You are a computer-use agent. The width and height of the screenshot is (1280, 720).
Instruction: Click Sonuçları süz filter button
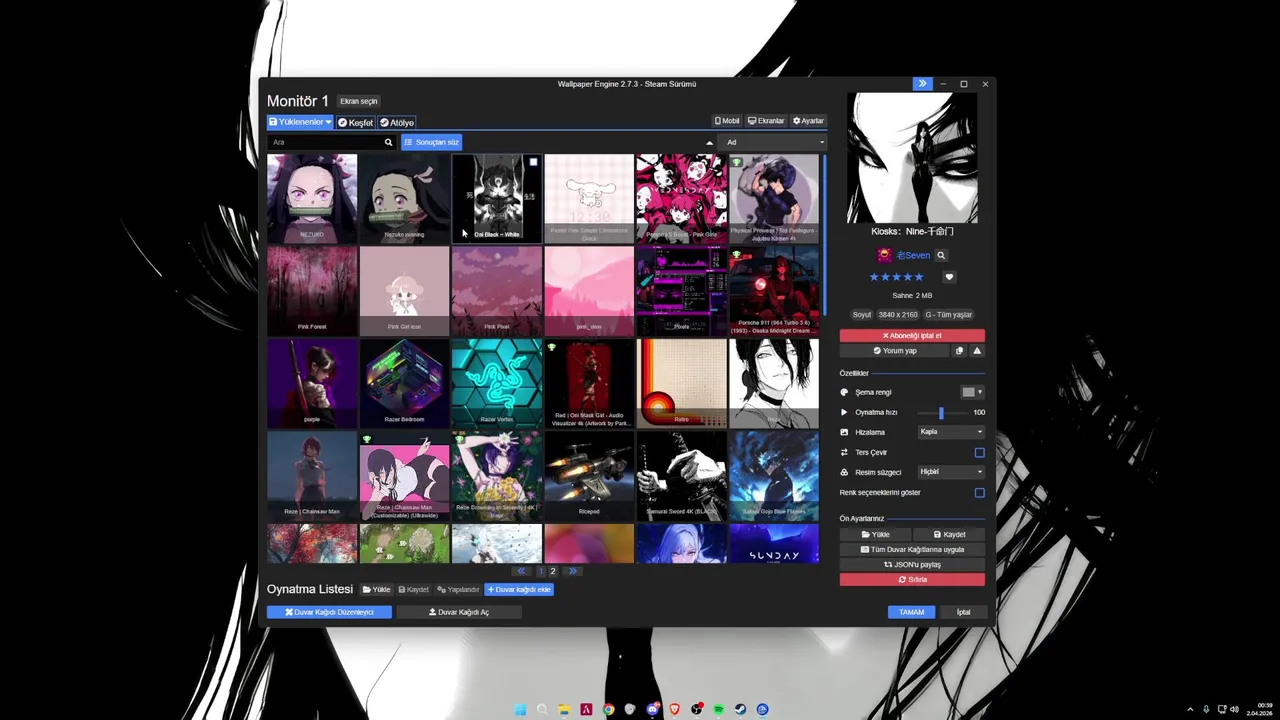[431, 142]
